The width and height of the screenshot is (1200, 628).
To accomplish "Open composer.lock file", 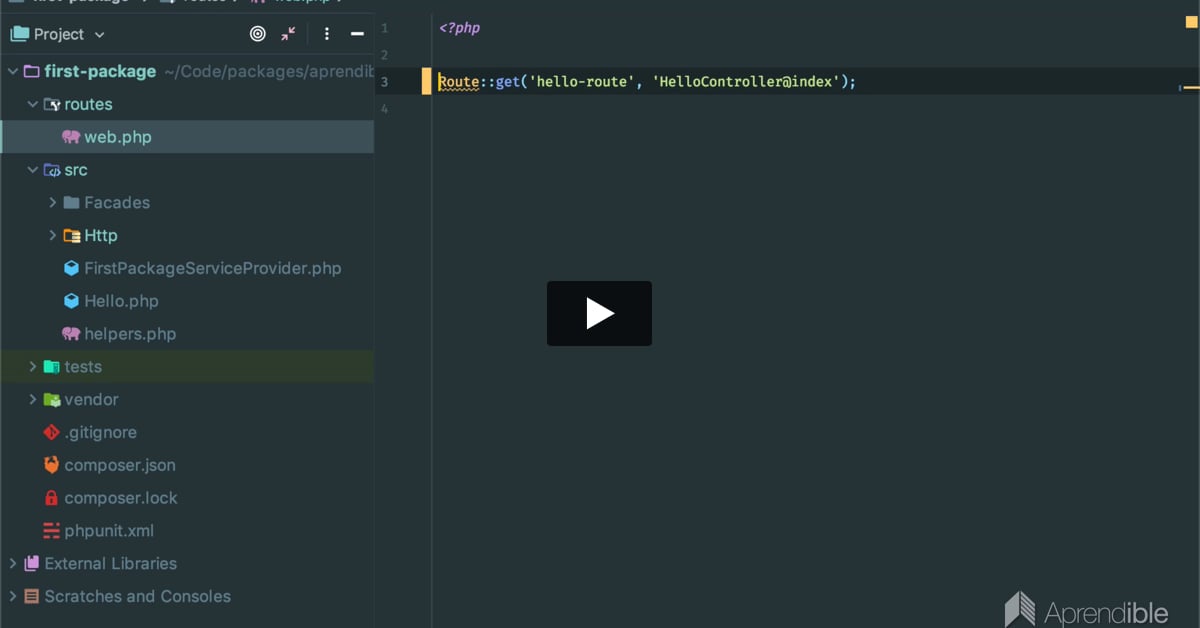I will pos(121,498).
